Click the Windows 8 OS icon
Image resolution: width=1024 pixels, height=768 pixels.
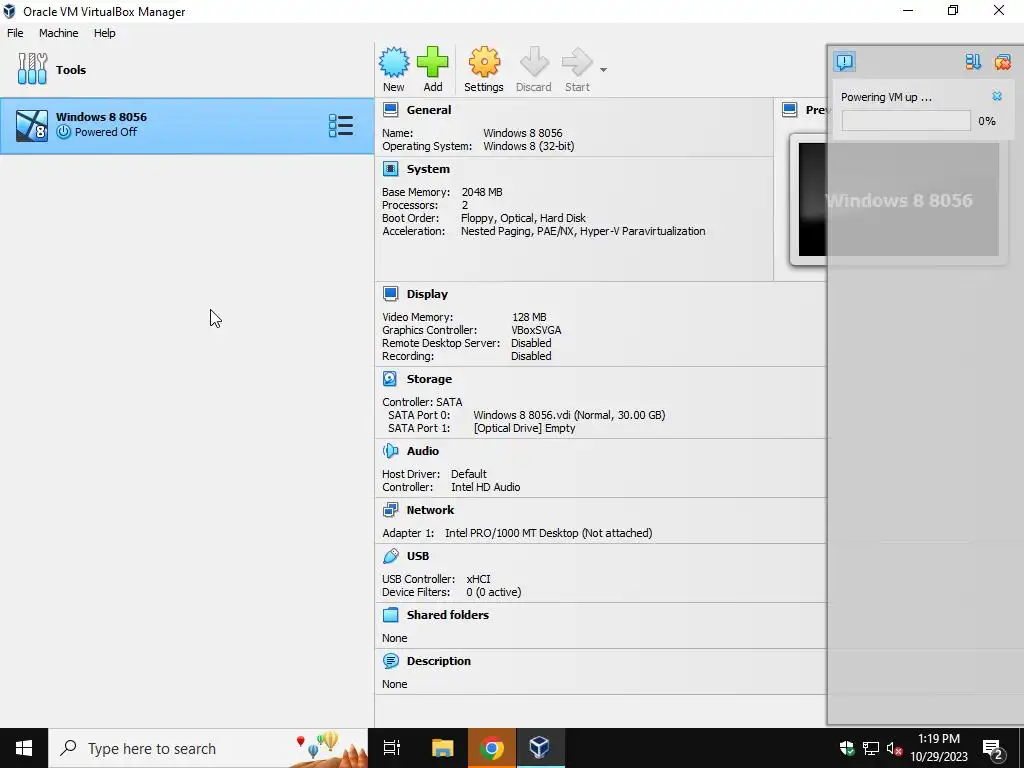[x=31, y=125]
